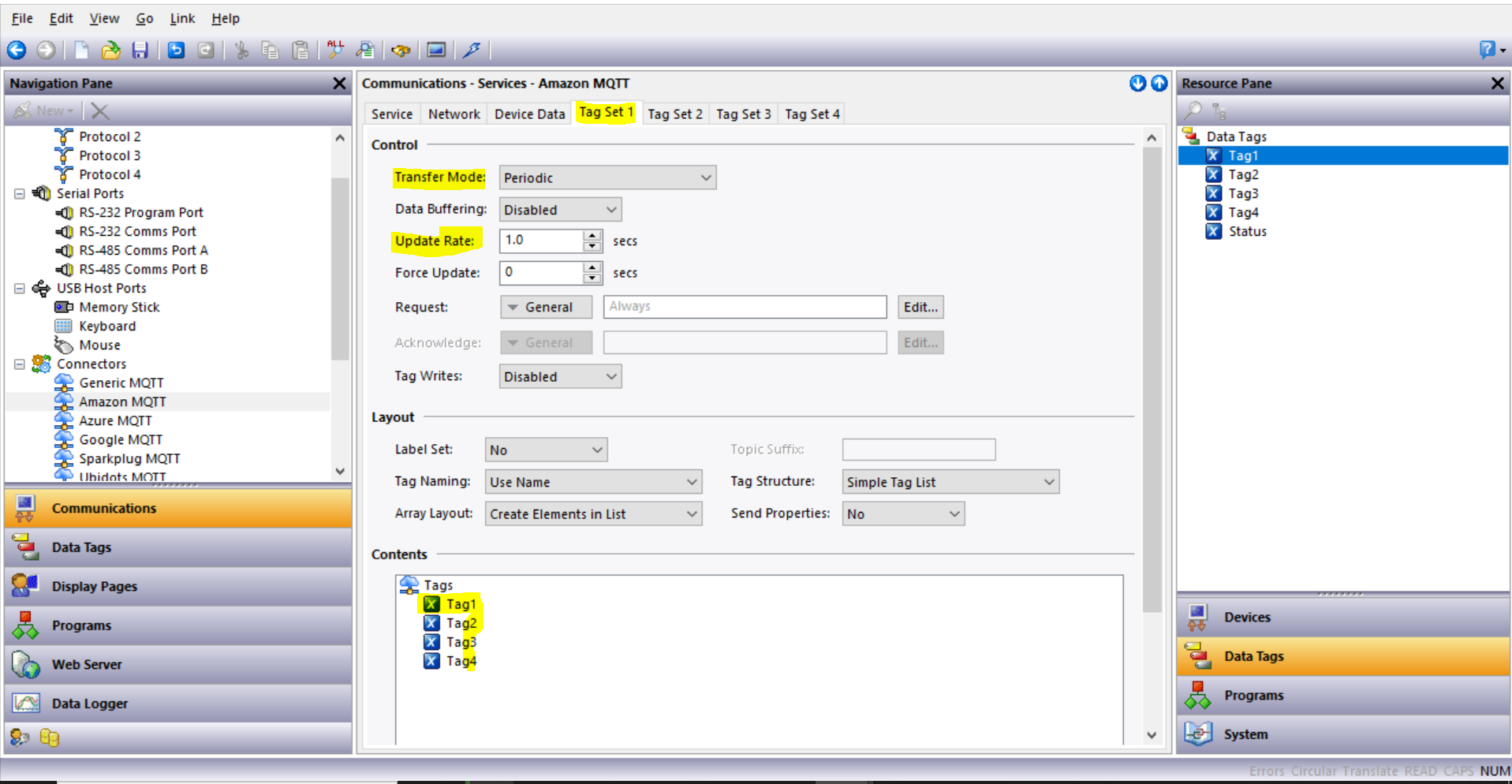Image resolution: width=1512 pixels, height=784 pixels.
Task: Open the Transfer Mode dropdown
Action: click(607, 177)
